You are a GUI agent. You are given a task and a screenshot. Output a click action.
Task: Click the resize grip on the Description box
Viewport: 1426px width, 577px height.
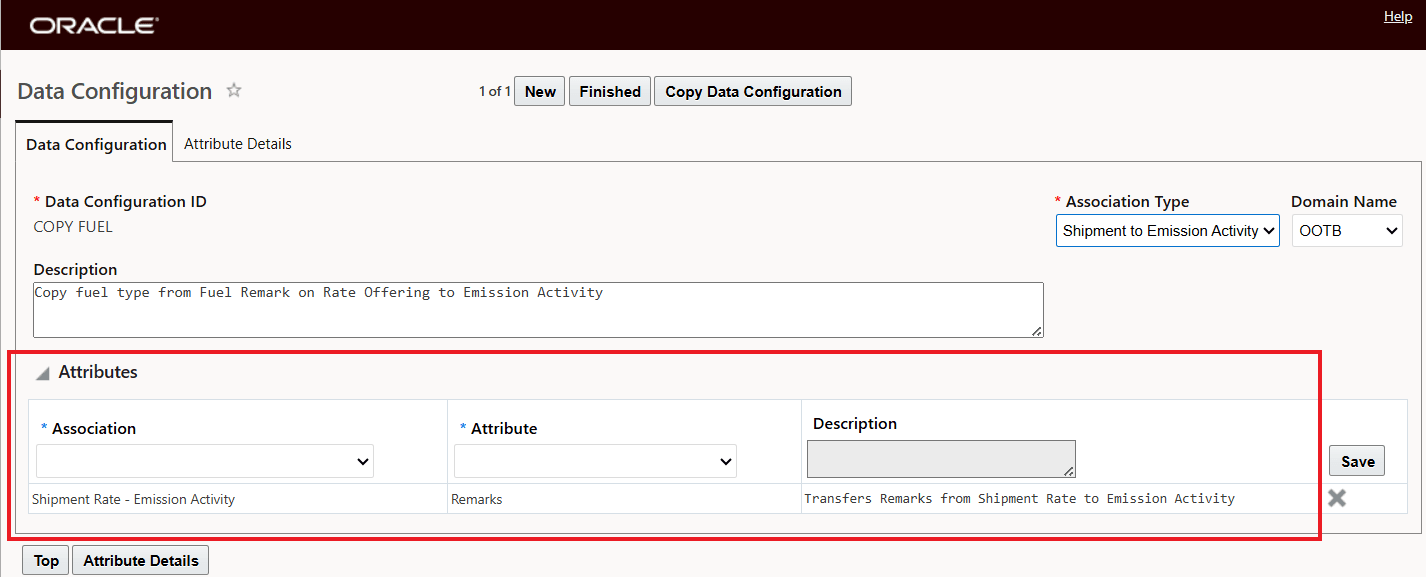click(x=1036, y=331)
